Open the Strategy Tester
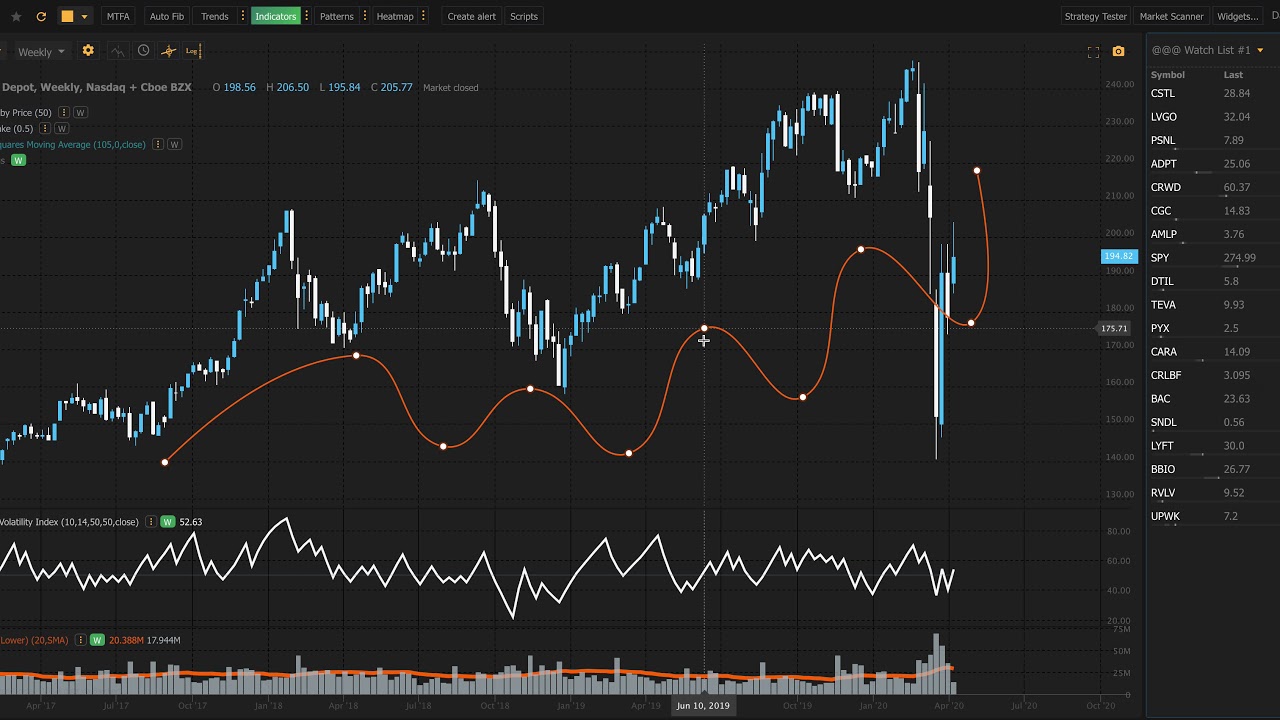The height and width of the screenshot is (720, 1280). point(1095,16)
